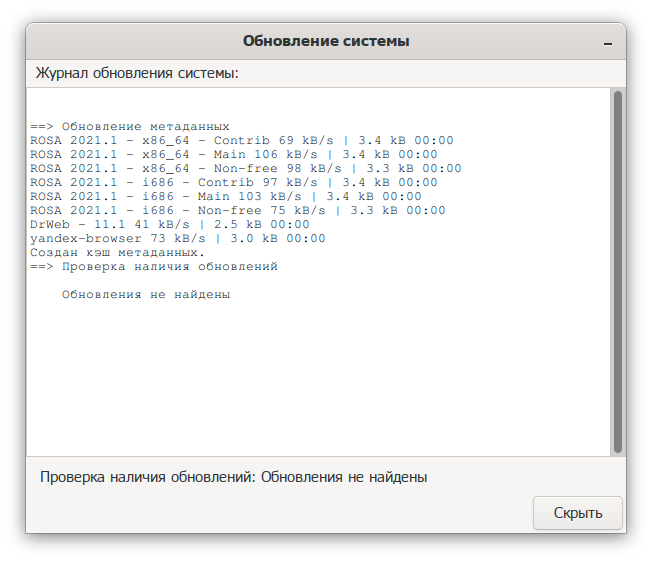Click the Скрыть button
Viewport: 652px width, 562px height.
click(x=578, y=513)
